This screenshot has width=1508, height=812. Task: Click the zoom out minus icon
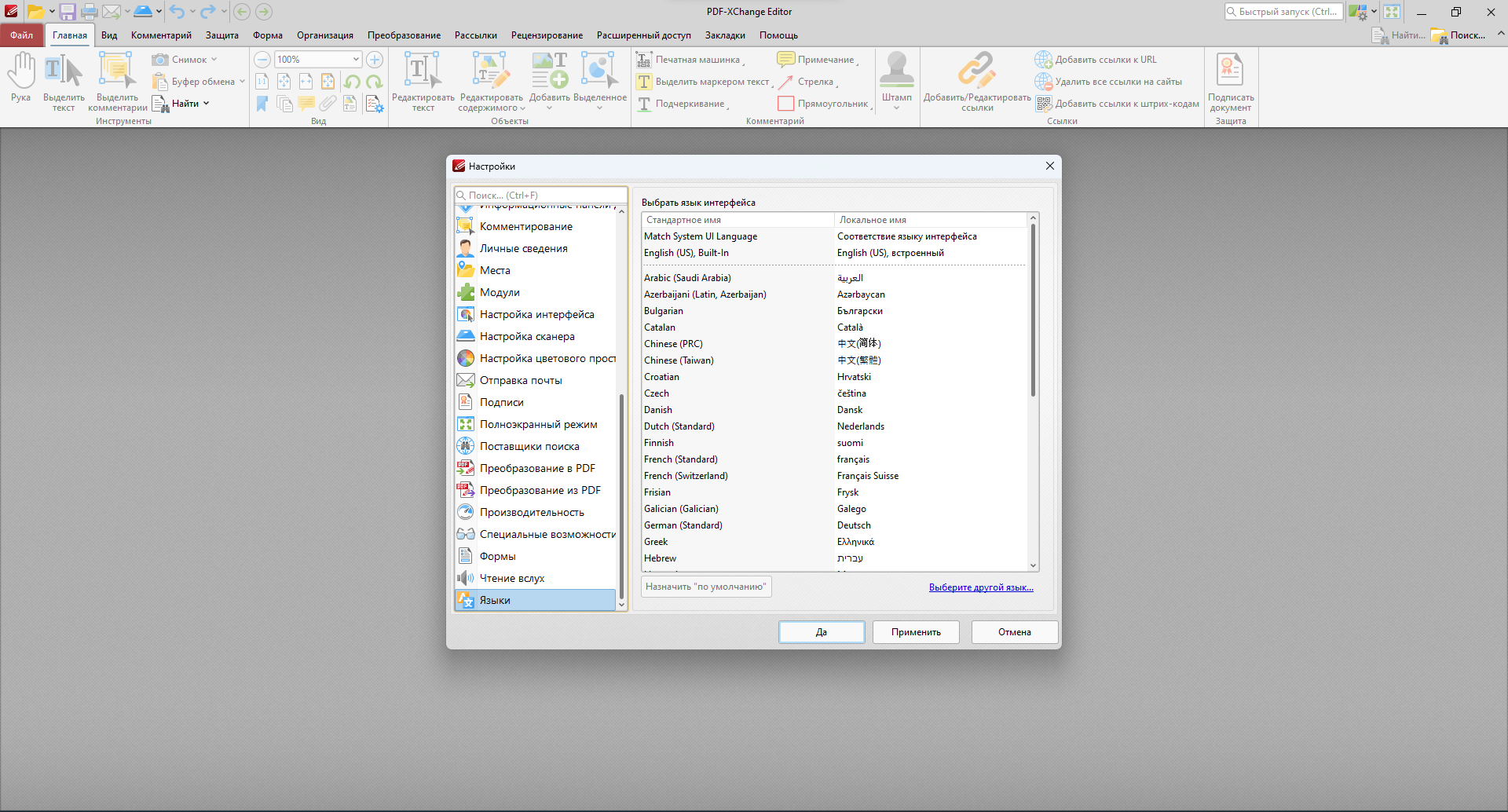(262, 60)
